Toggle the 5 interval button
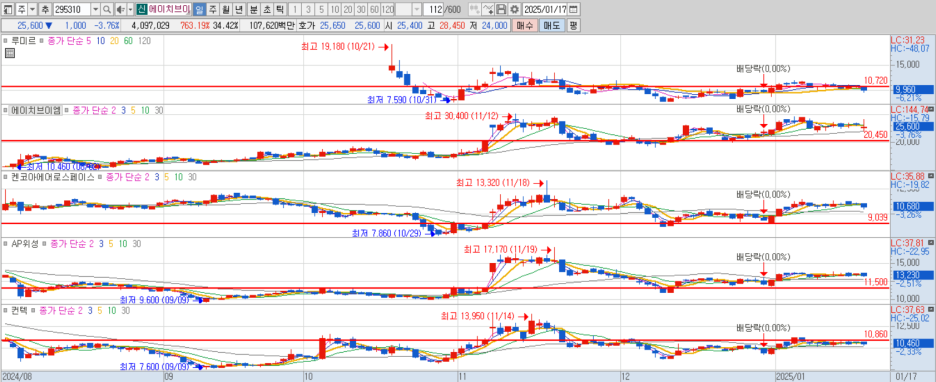 pos(322,10)
